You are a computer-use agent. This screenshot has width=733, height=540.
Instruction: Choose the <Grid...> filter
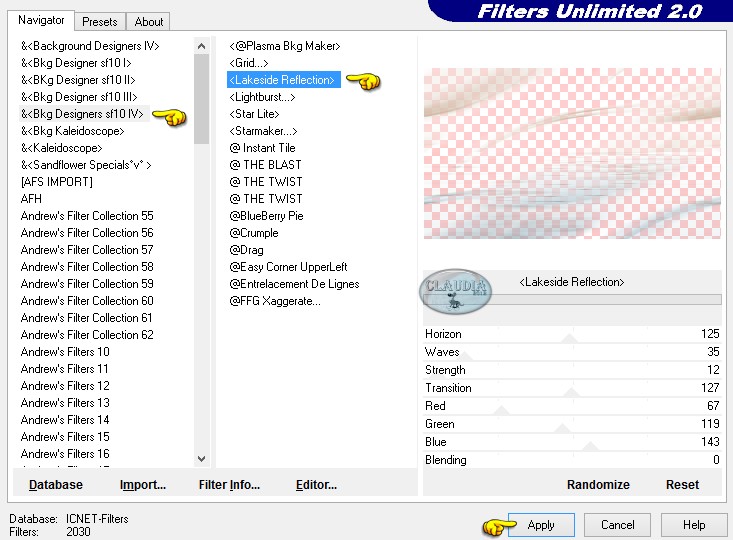(x=249, y=63)
